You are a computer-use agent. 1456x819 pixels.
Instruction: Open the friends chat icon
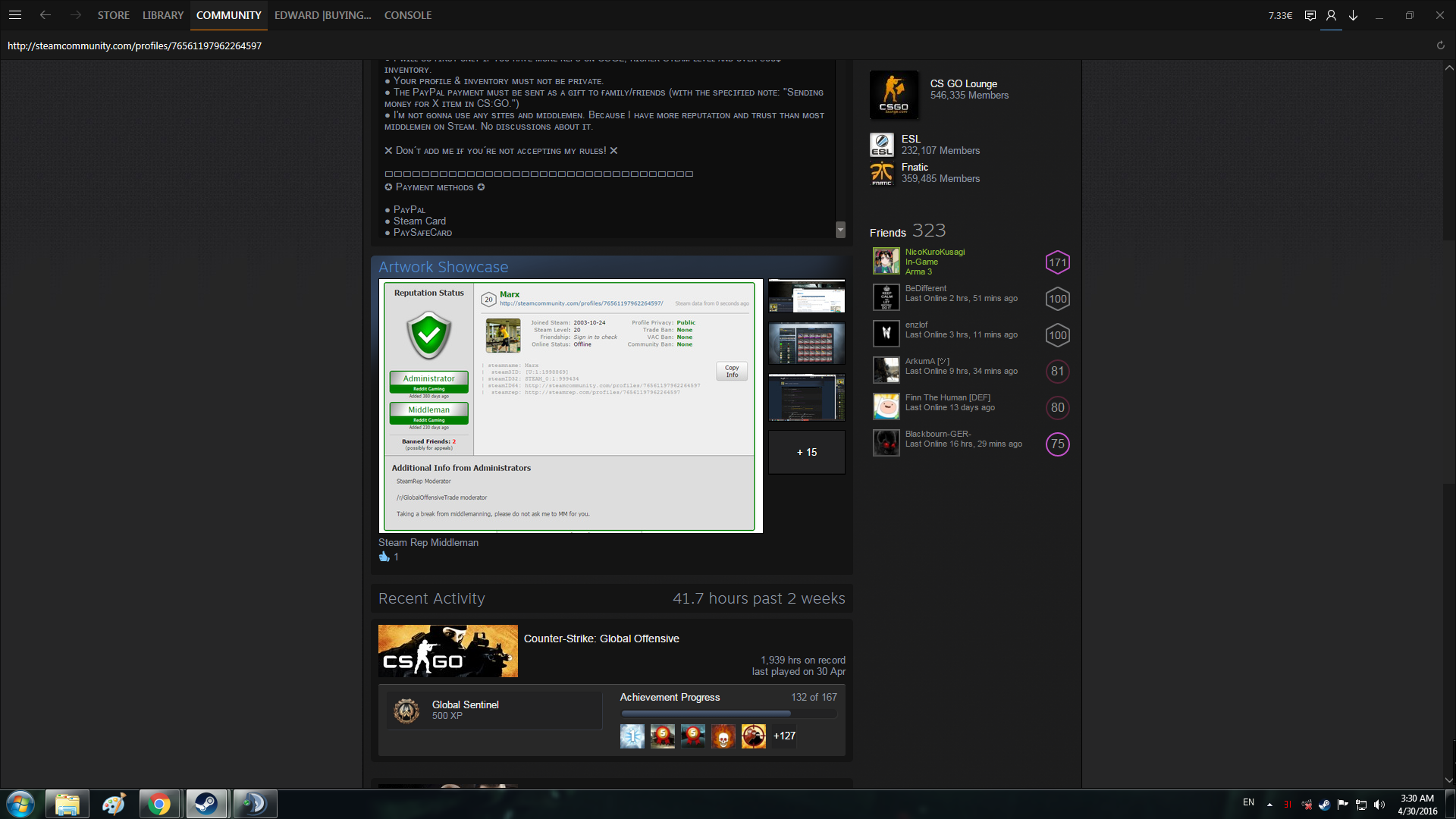coord(1310,15)
